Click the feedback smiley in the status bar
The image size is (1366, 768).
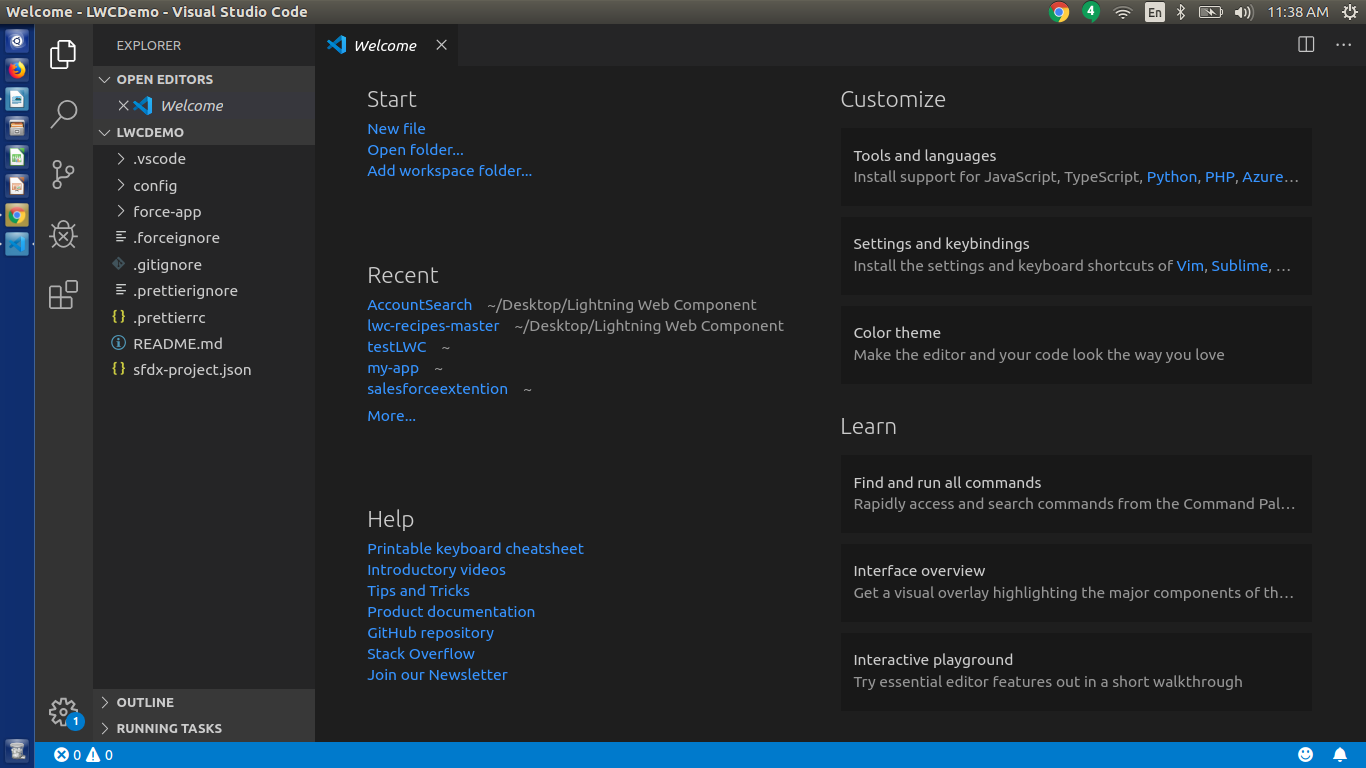coord(1305,754)
